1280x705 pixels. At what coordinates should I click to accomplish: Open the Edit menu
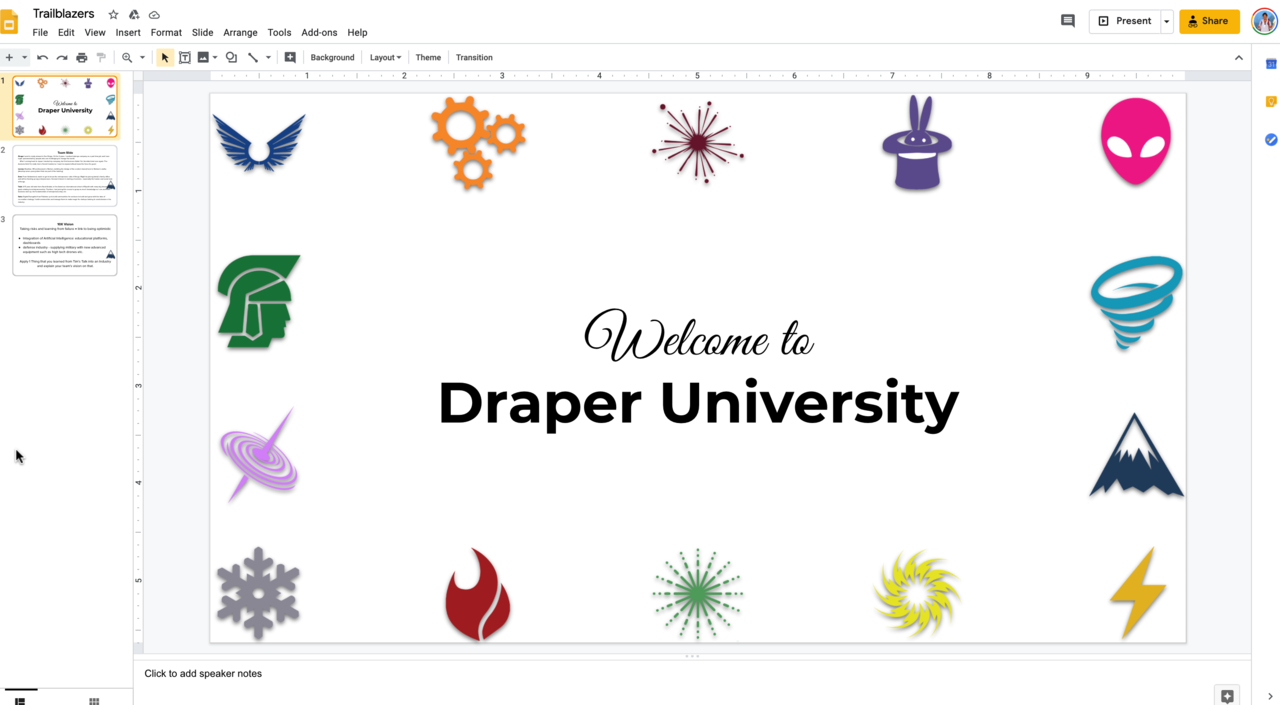(66, 33)
